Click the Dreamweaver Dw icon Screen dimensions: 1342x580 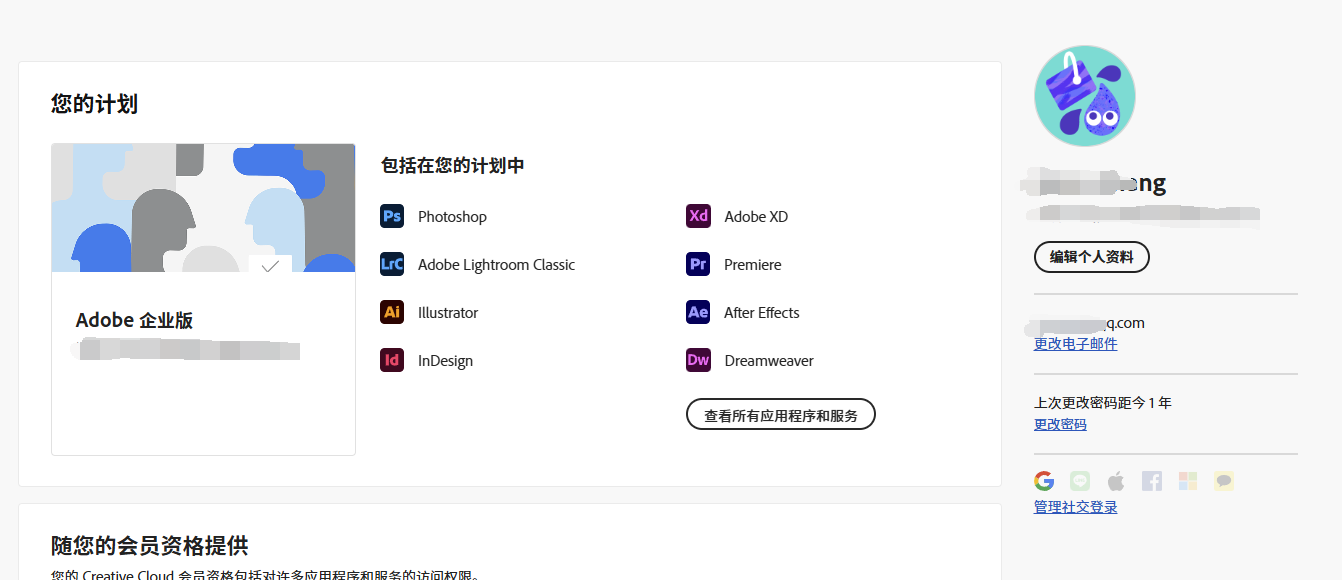pos(698,360)
